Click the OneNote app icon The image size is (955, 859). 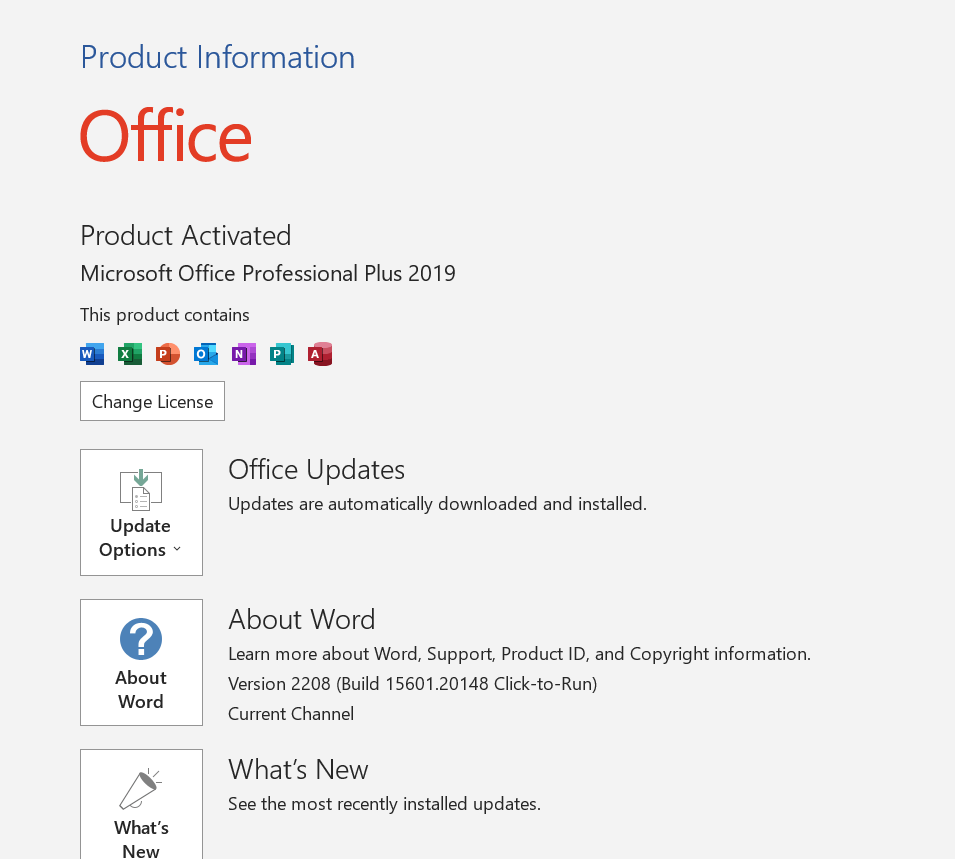(243, 353)
